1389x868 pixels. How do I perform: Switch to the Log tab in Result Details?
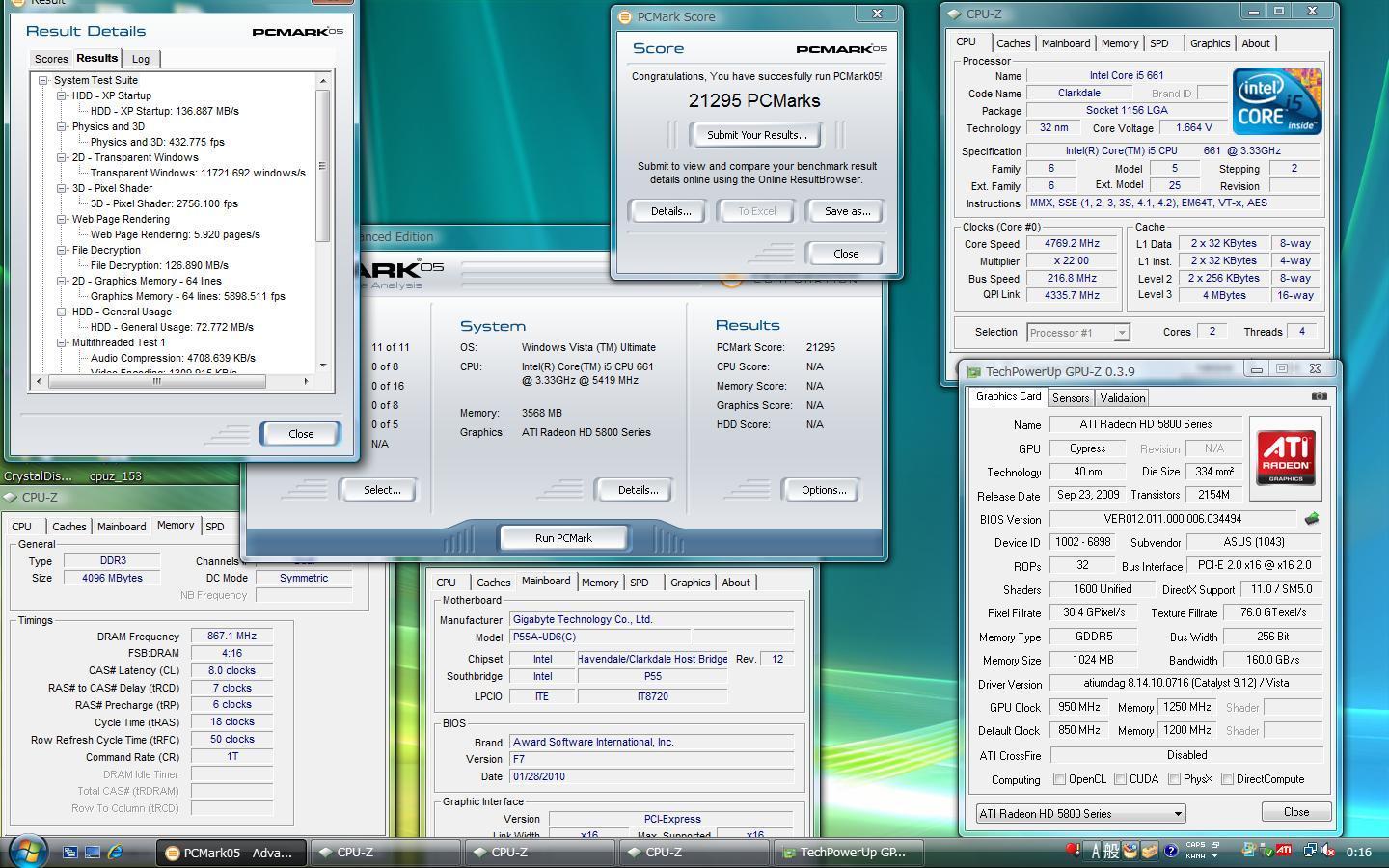click(x=141, y=59)
